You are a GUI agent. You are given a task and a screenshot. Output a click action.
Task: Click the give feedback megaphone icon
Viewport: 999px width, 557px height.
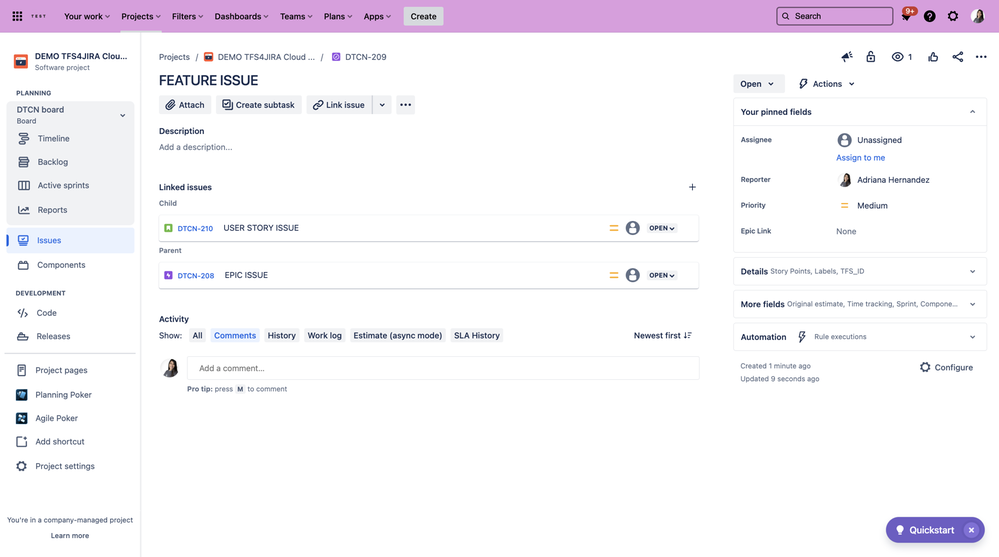click(847, 57)
